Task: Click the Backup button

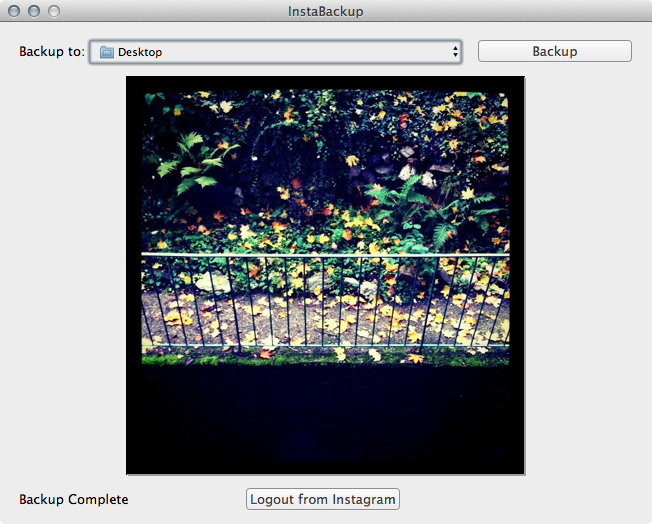Action: pyautogui.click(x=555, y=51)
